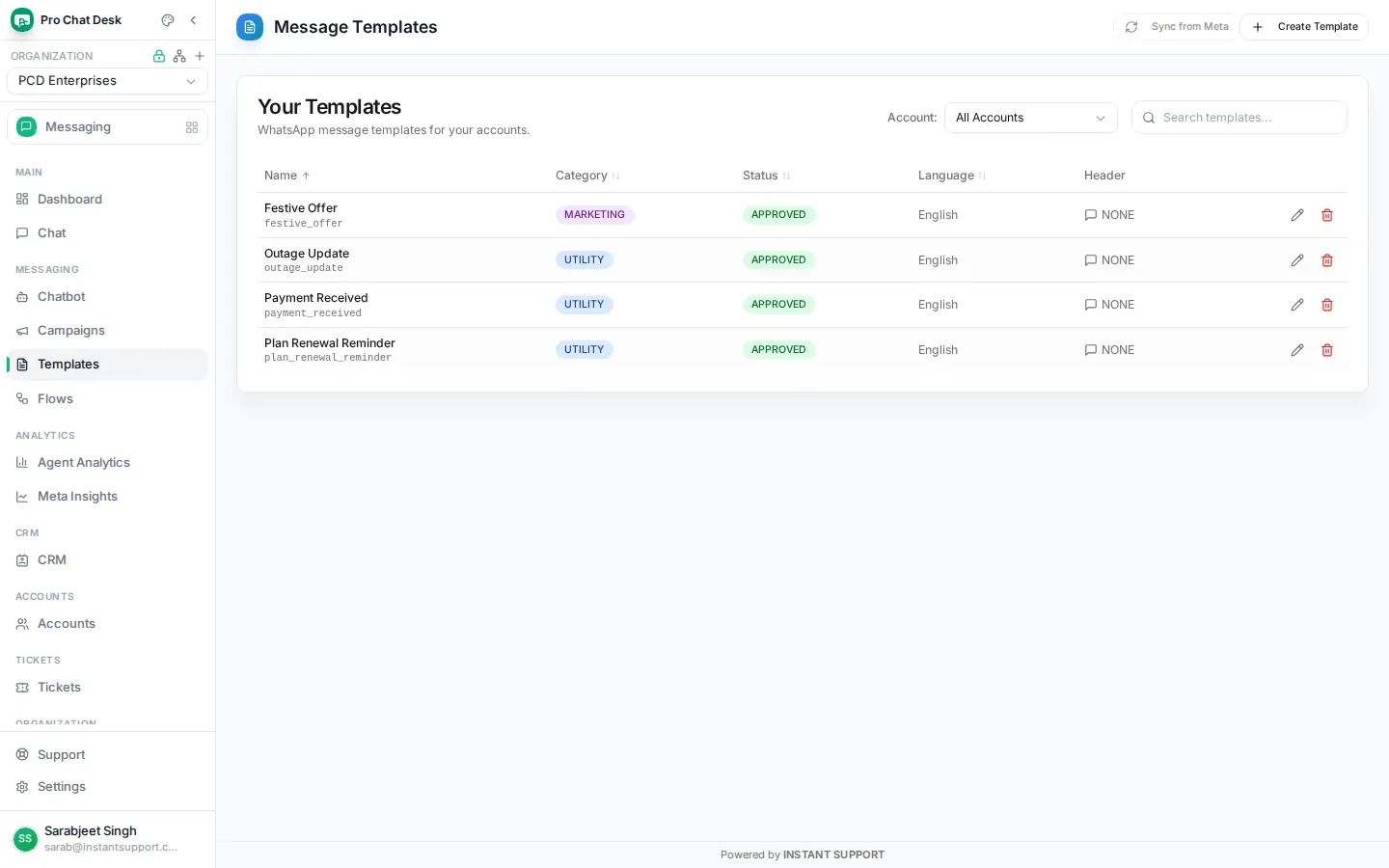Viewport: 1389px width, 868px height.
Task: Click the organization hierarchy icon
Action: tap(179, 56)
